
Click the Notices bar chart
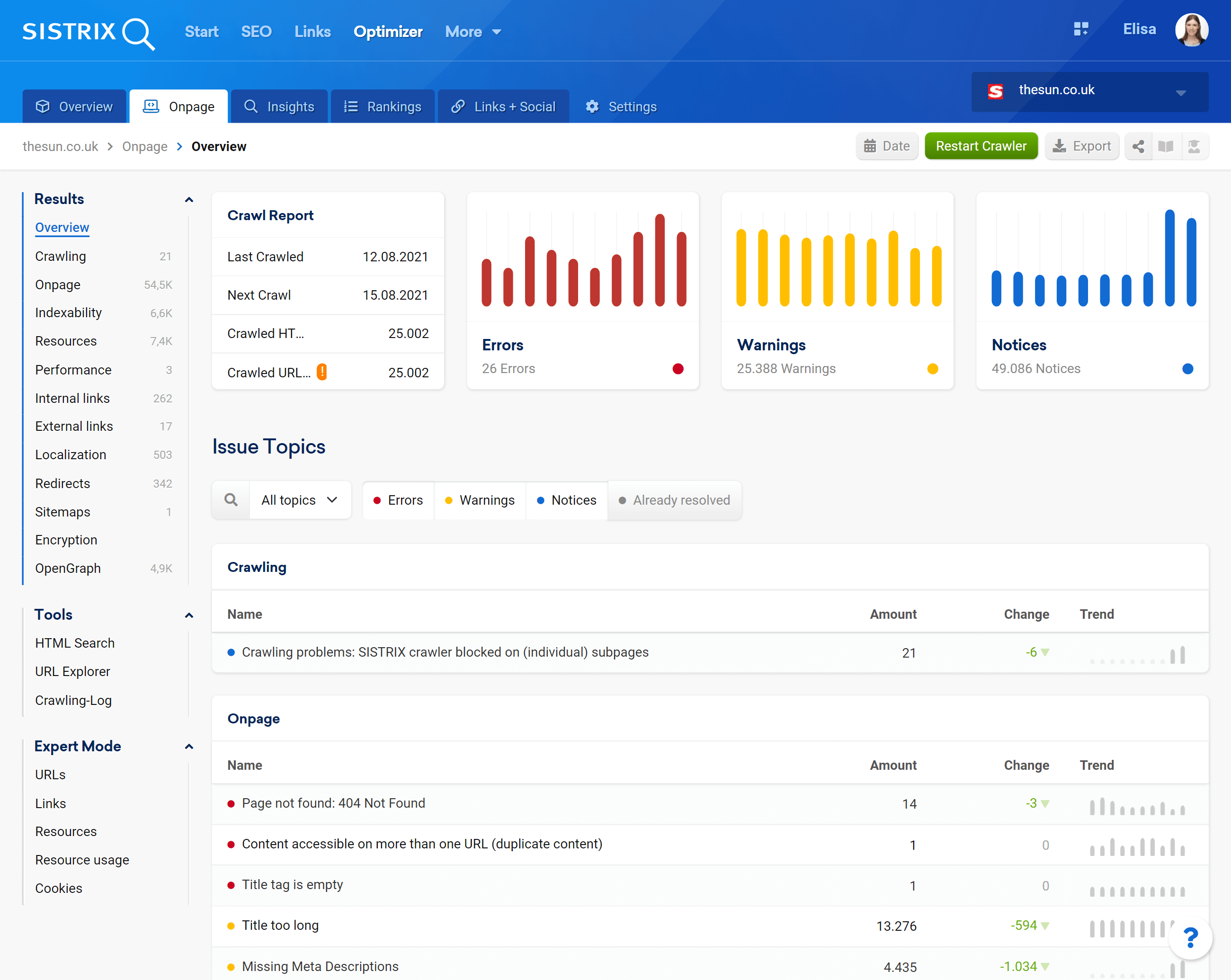tap(1093, 258)
